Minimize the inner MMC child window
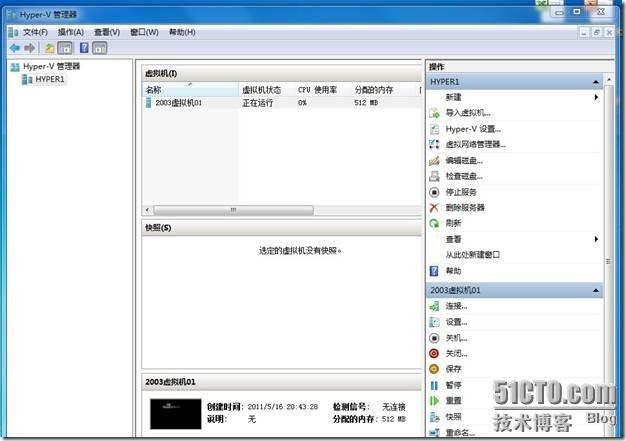 click(584, 33)
